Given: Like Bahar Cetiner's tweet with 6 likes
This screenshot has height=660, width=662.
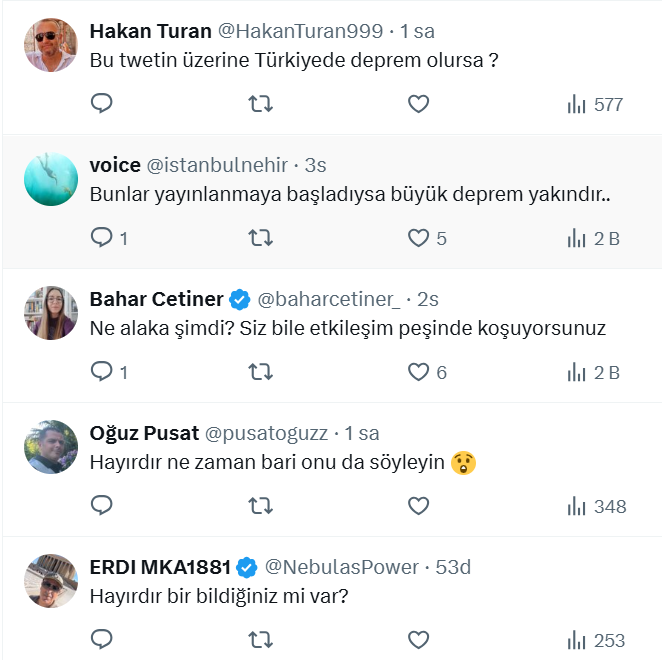Looking at the screenshot, I should pos(419,372).
